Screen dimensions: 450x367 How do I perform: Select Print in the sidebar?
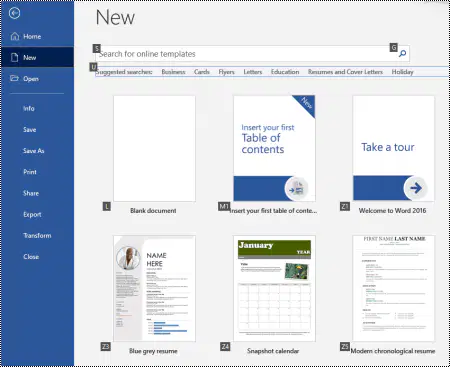click(x=30, y=172)
